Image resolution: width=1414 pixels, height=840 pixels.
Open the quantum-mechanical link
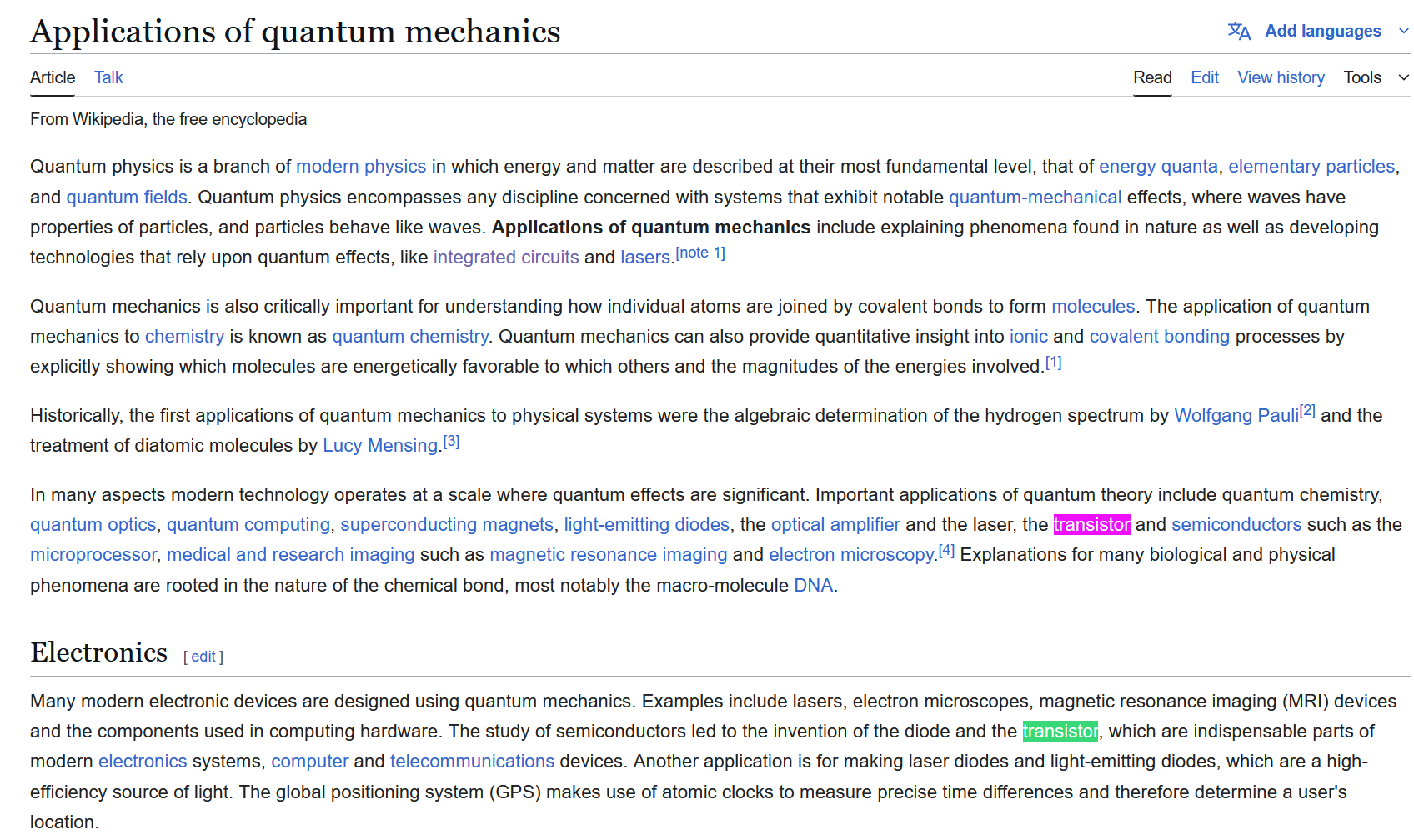(1035, 197)
